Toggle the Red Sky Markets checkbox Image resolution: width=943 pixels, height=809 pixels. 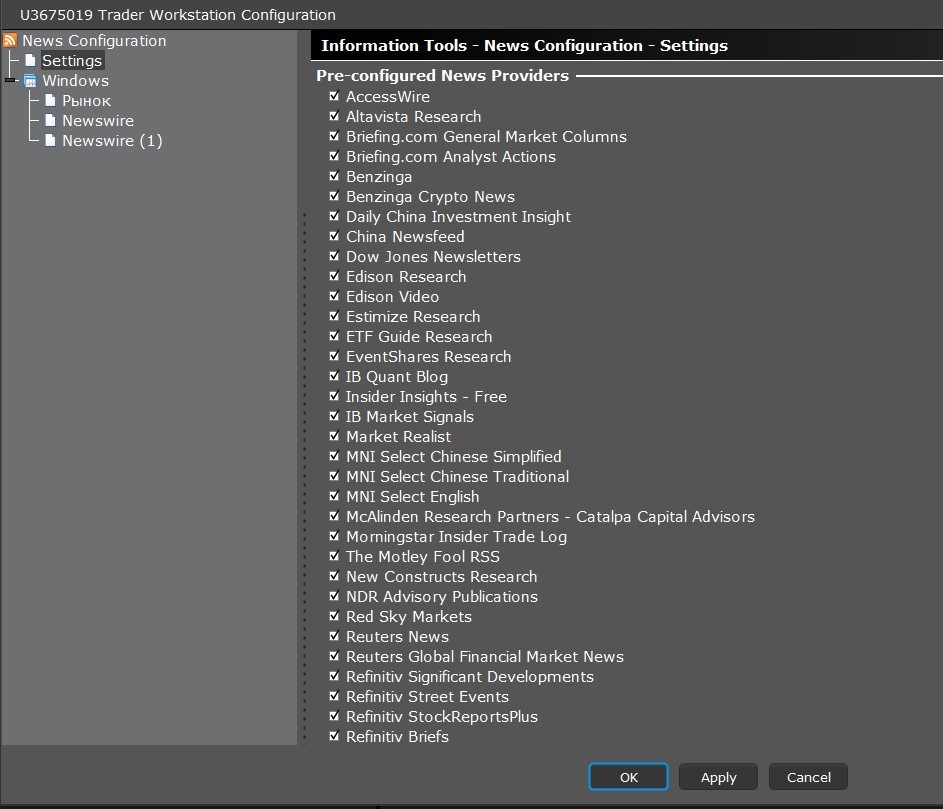(x=334, y=615)
